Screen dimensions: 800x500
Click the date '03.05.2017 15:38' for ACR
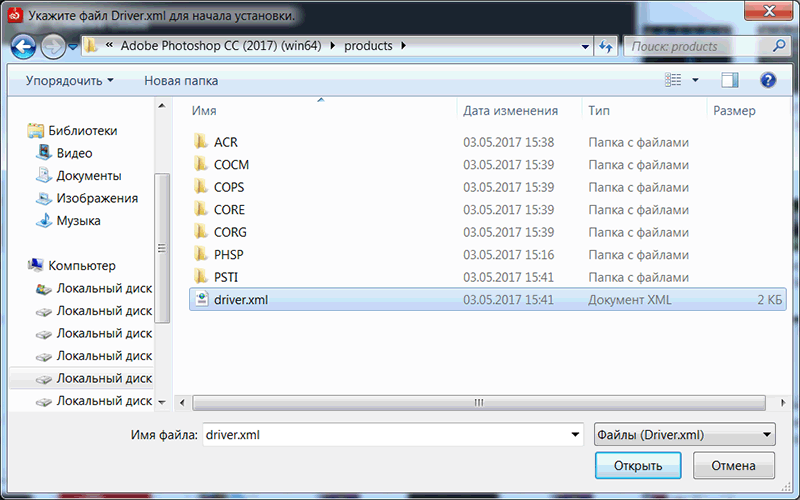click(508, 142)
